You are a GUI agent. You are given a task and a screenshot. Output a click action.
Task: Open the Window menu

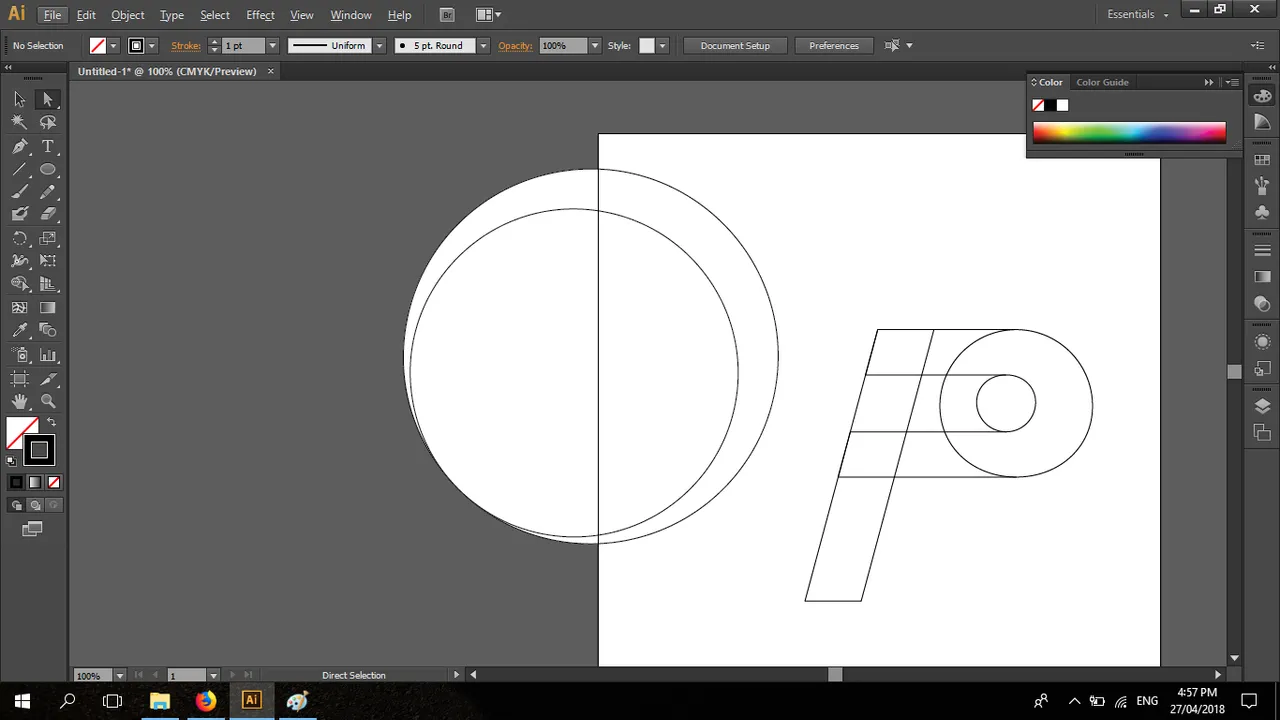350,15
